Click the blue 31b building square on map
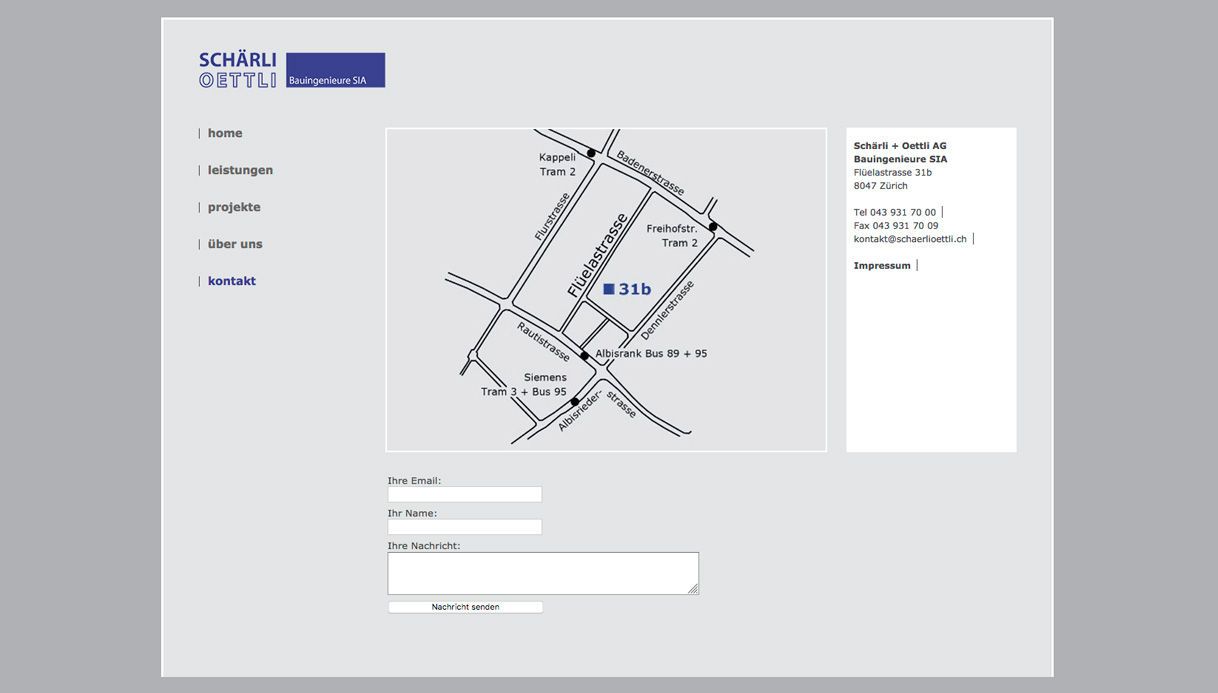The height and width of the screenshot is (693, 1218). [x=609, y=289]
